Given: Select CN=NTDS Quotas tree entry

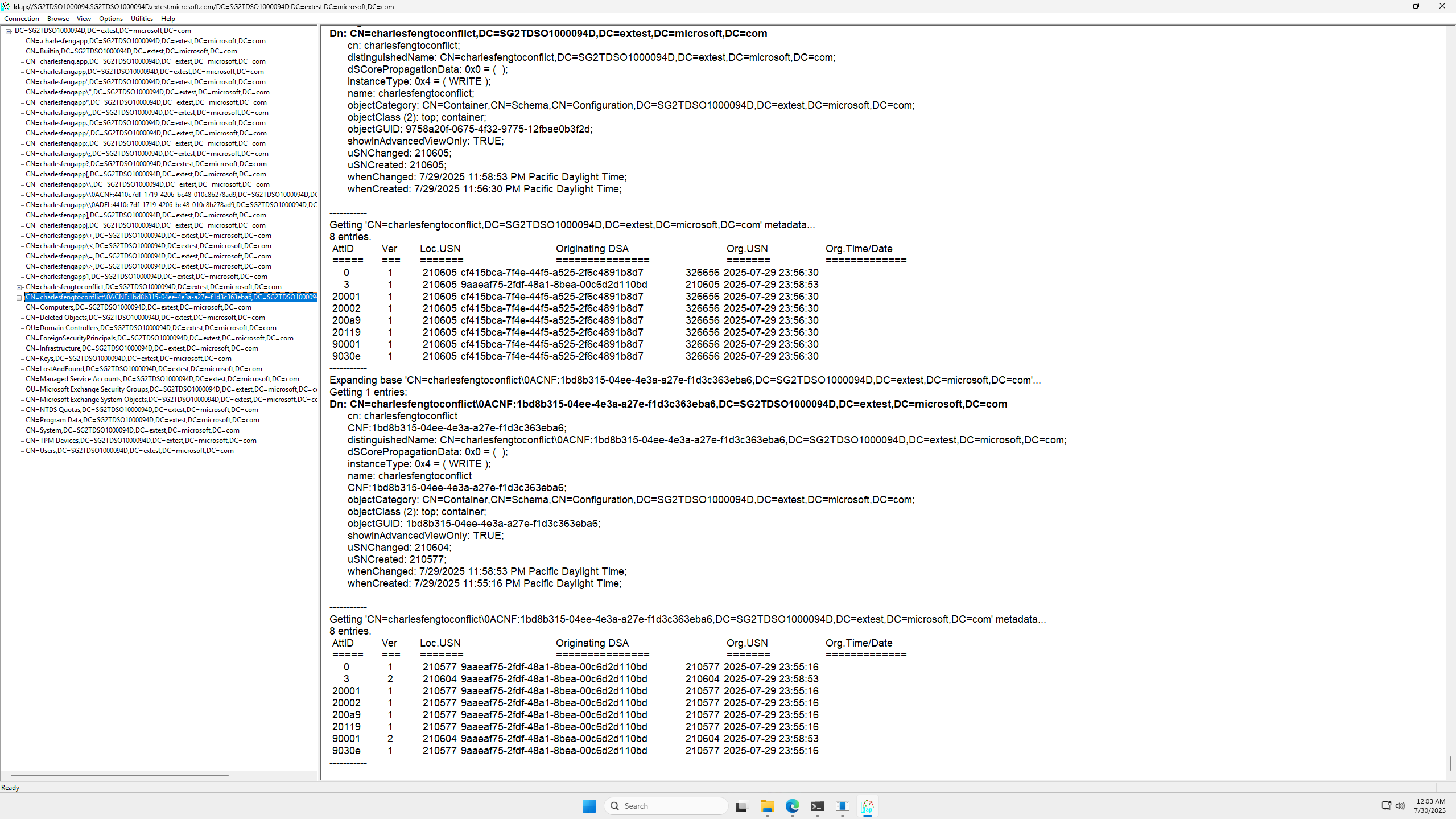Looking at the screenshot, I should (x=142, y=410).
